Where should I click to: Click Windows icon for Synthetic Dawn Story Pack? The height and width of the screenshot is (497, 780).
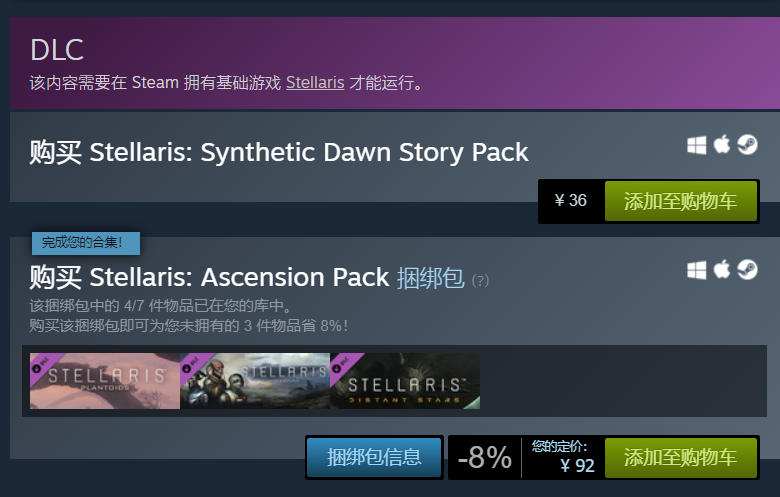[x=696, y=145]
